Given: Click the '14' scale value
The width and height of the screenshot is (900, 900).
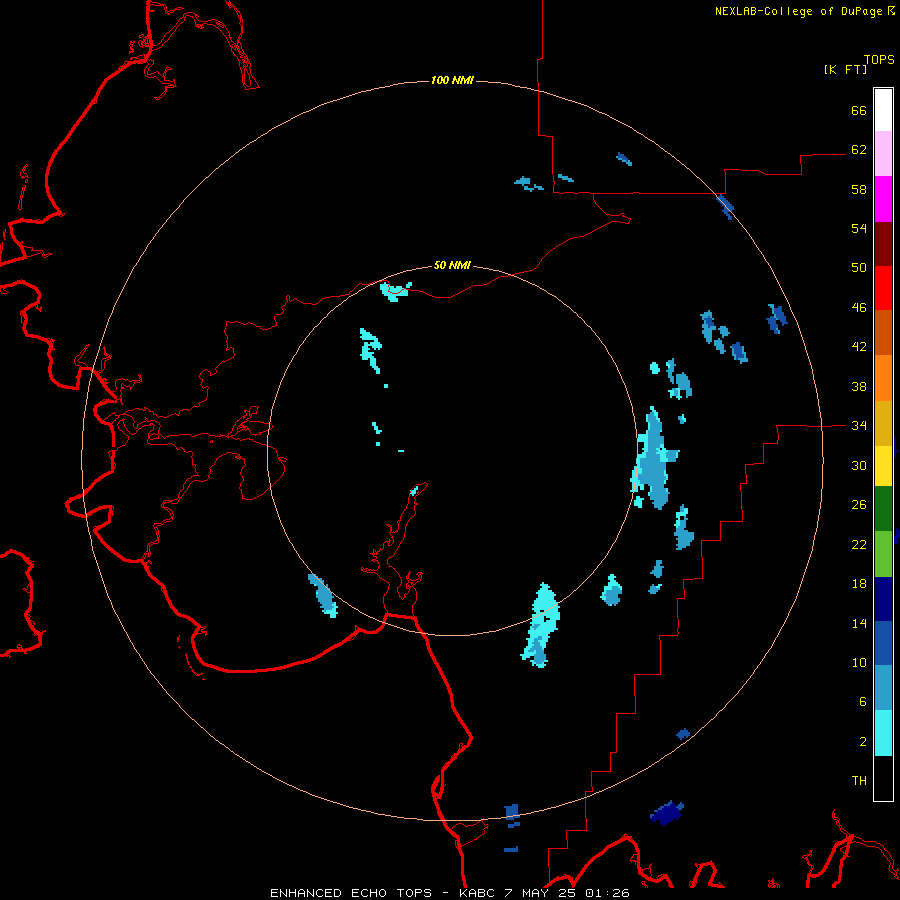Looking at the screenshot, I should tap(859, 623).
